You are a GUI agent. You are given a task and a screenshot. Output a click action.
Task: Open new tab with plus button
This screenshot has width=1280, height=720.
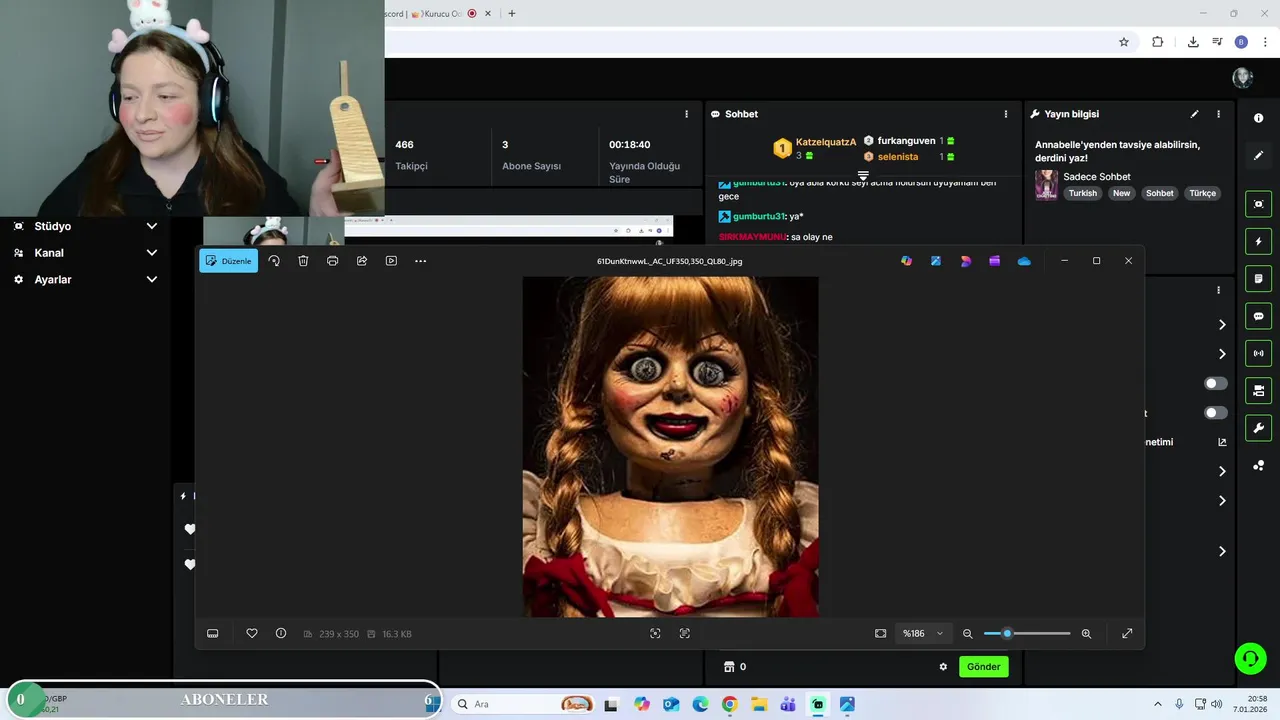pyautogui.click(x=511, y=14)
